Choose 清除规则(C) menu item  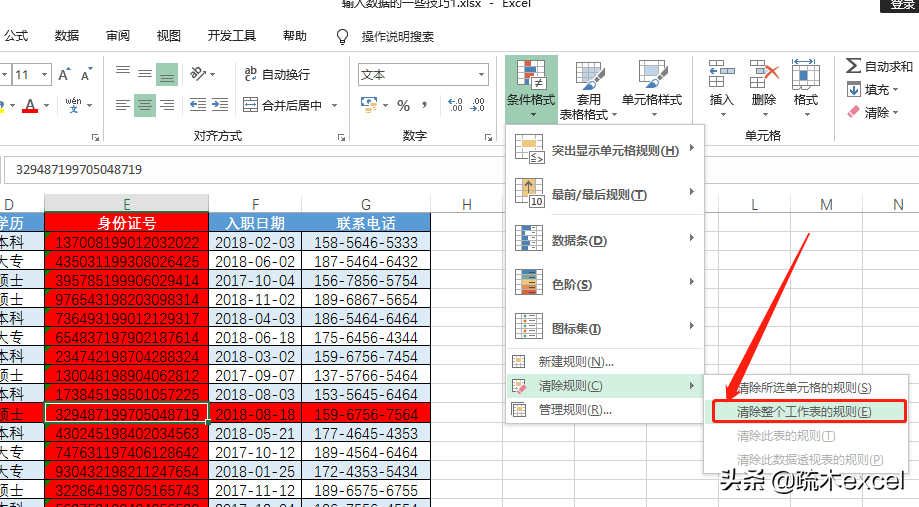[605, 386]
